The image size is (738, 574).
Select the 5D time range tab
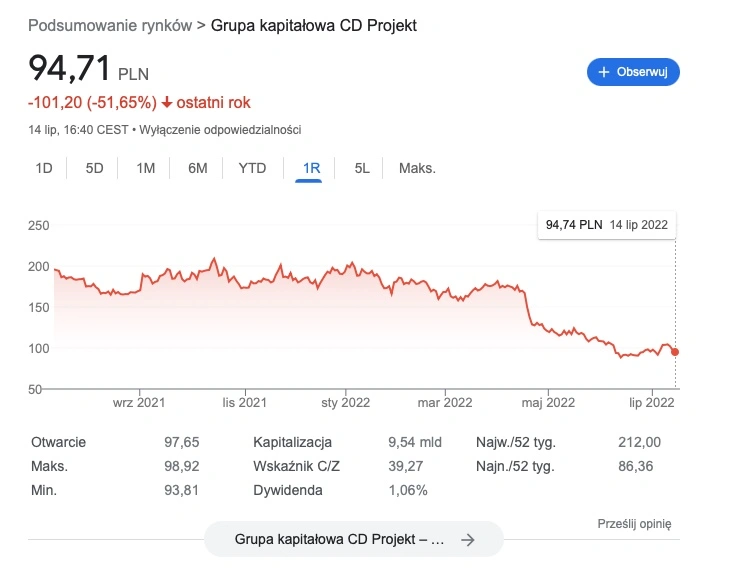[x=94, y=168]
